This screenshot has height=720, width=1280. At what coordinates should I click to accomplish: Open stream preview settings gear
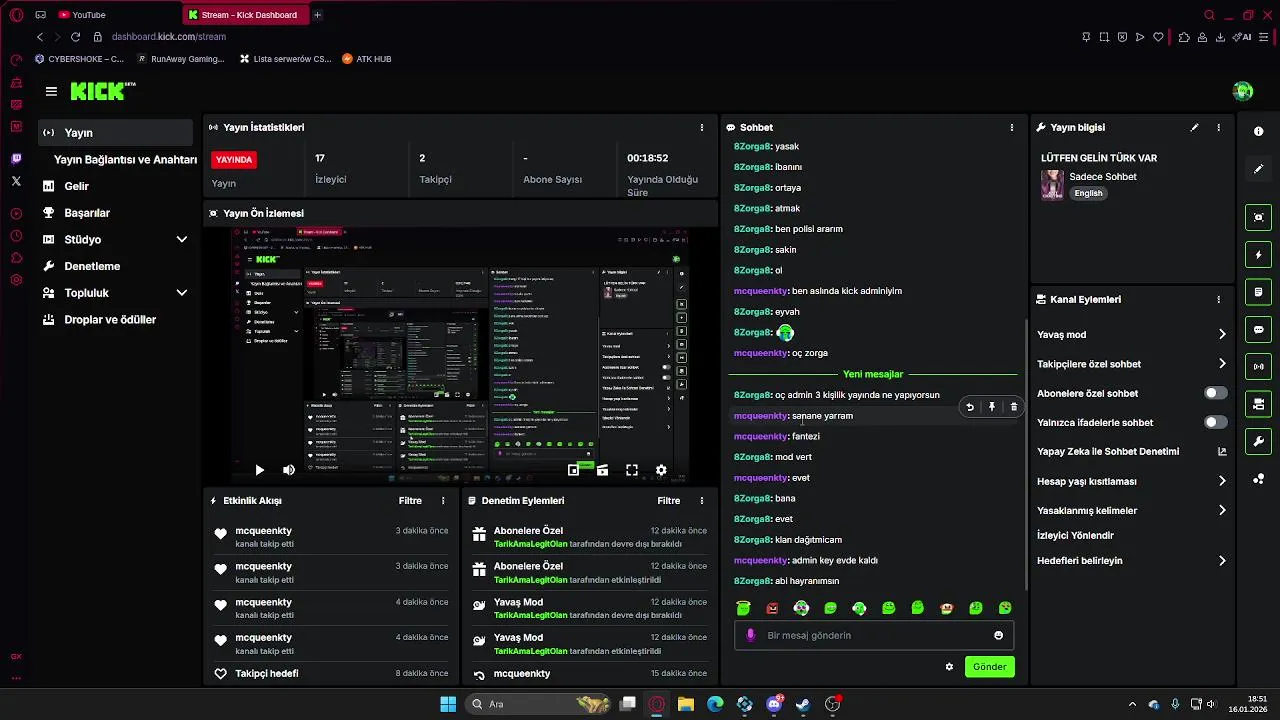coord(661,470)
